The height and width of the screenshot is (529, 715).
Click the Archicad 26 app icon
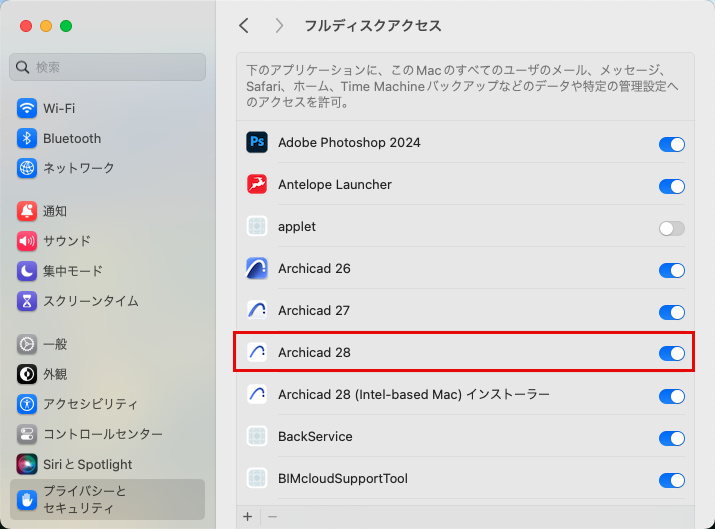(257, 268)
